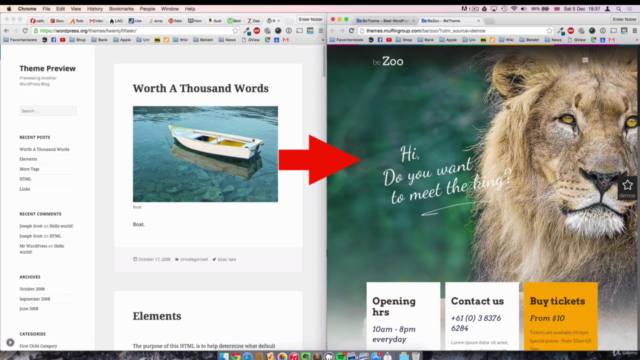Click the play button at bottom left

[10, 342]
